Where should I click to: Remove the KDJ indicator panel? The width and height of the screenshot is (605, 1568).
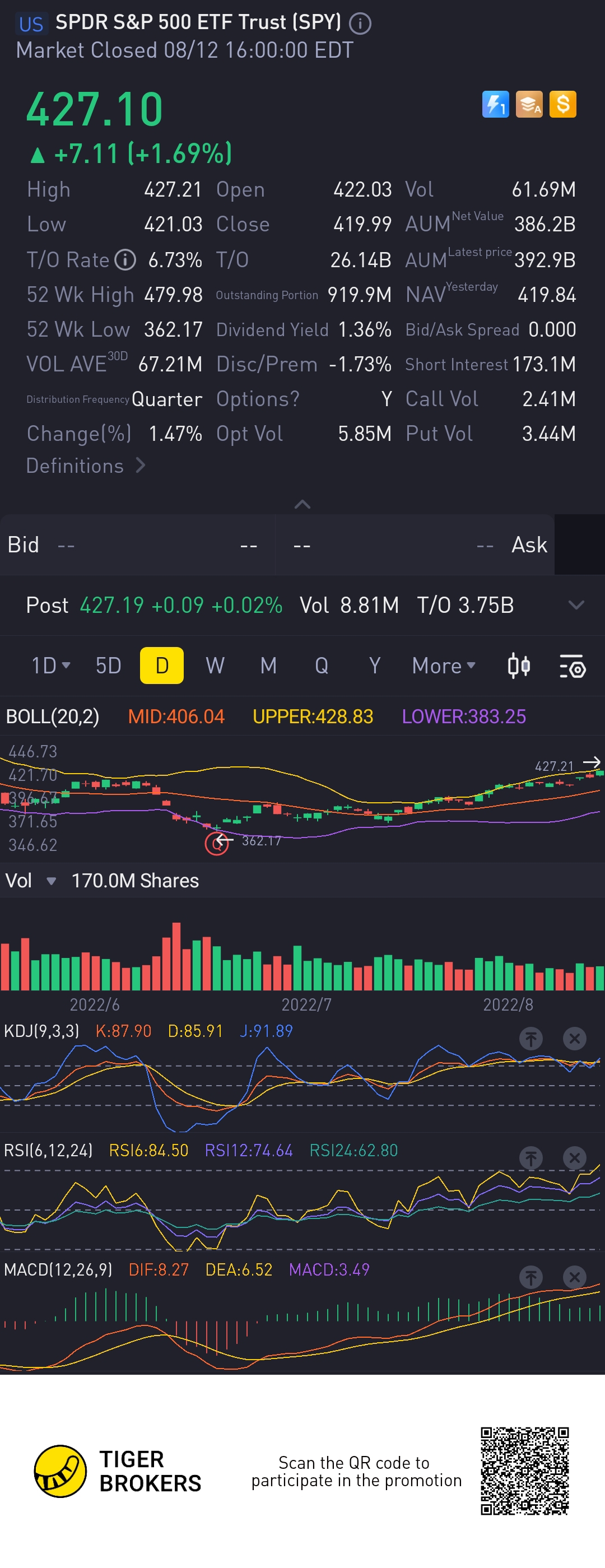574,1039
